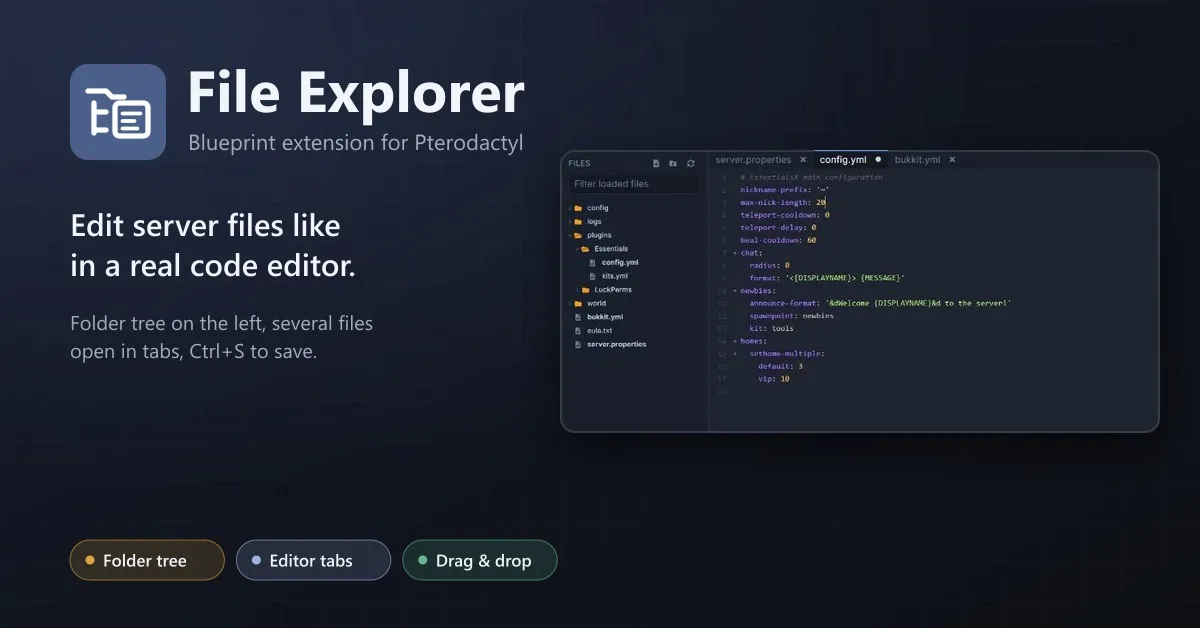Fold the chat: block in the editor
Screen dimensions: 1200x628
coord(735,253)
